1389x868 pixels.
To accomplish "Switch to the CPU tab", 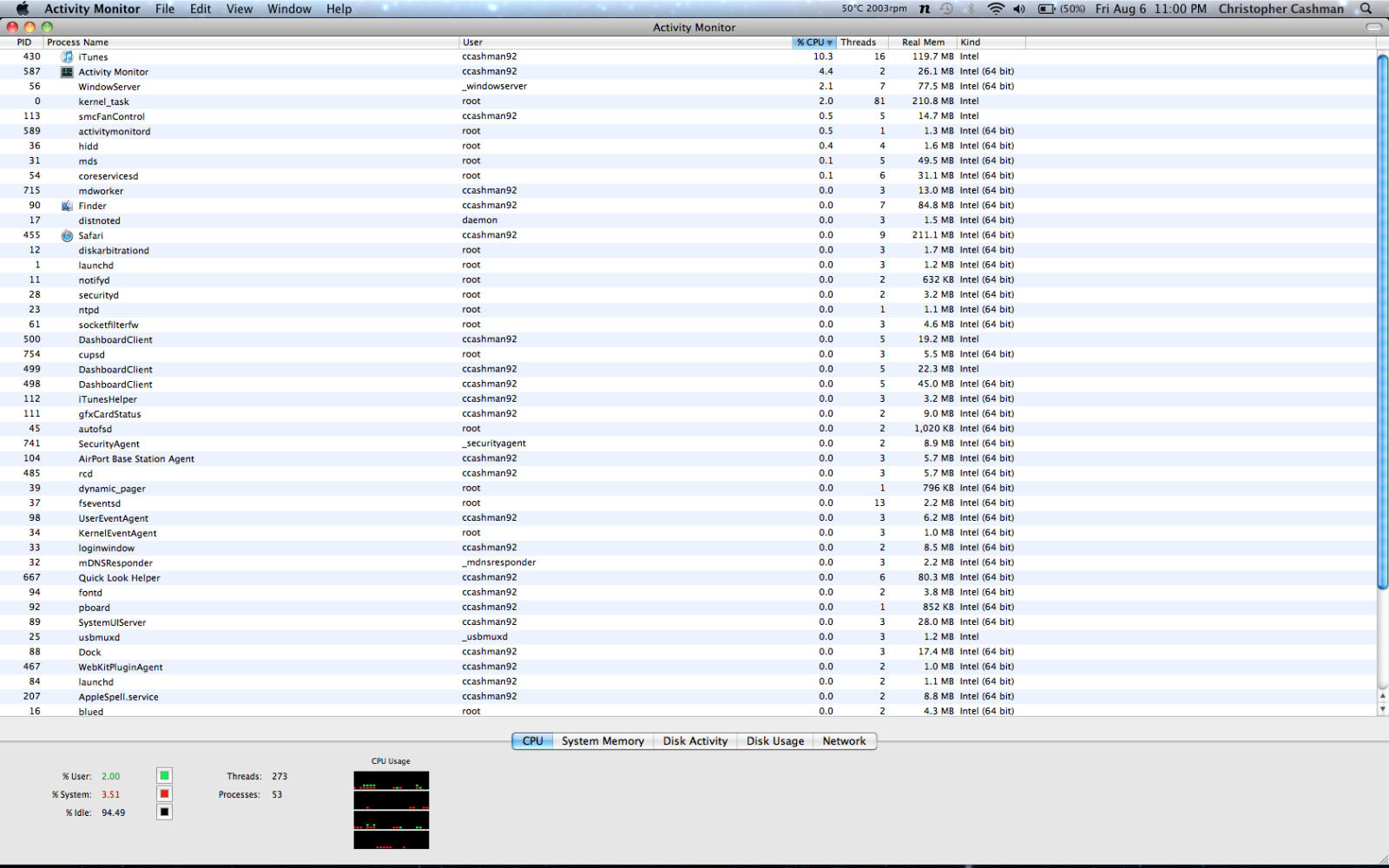I will coord(532,741).
